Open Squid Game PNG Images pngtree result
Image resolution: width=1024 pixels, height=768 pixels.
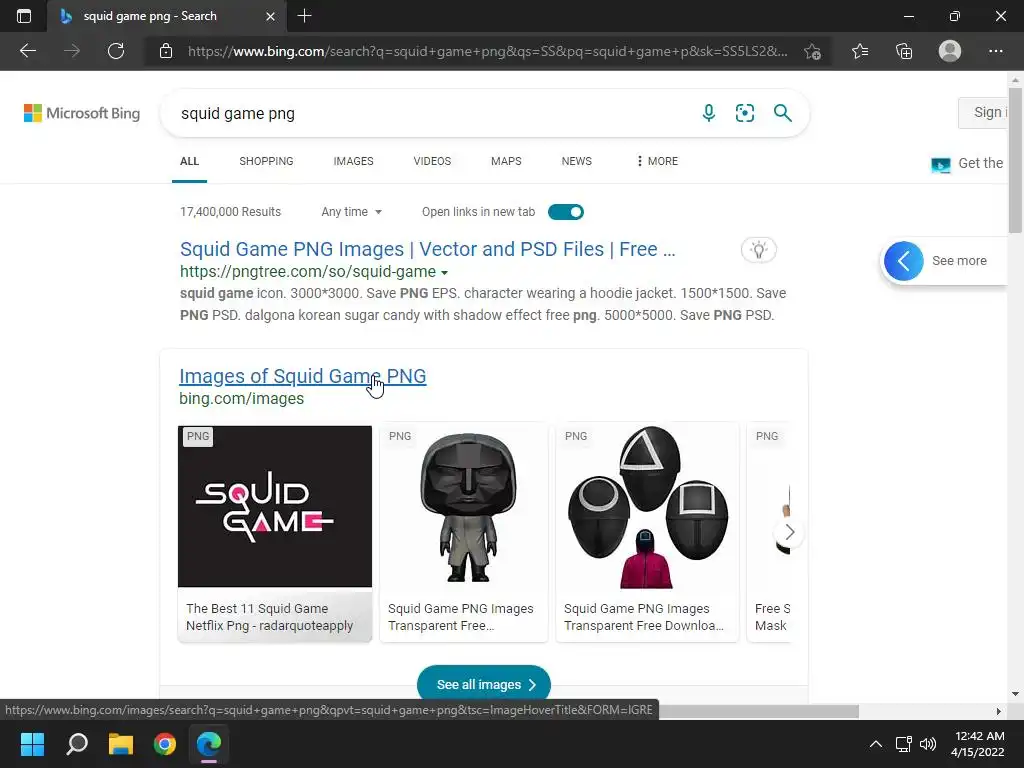click(x=428, y=249)
